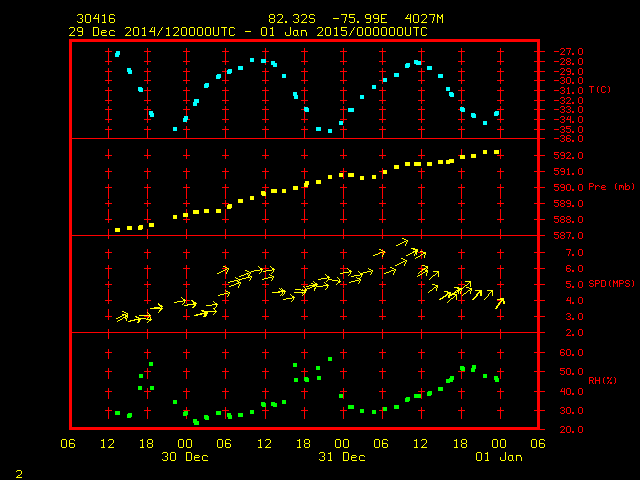Select the -35.0 temperature tick label
Viewport: 640px width, 480px height.
568,130
